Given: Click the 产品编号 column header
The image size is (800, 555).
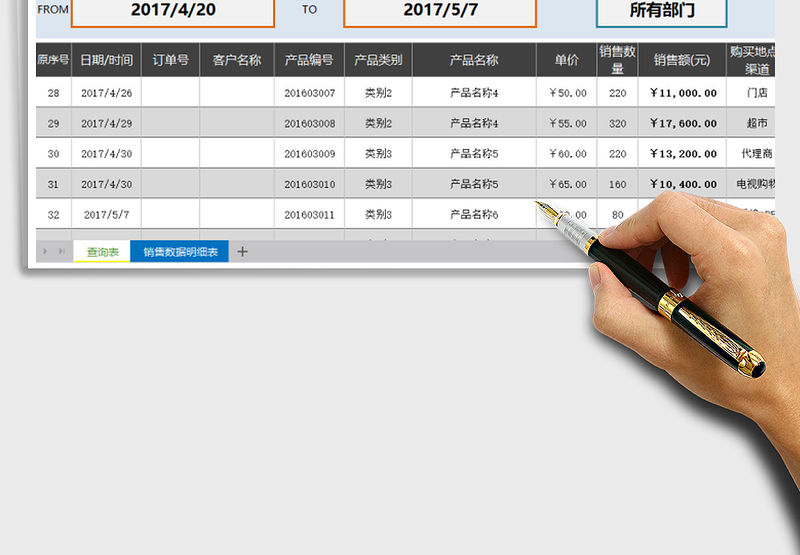Looking at the screenshot, I should 309,60.
